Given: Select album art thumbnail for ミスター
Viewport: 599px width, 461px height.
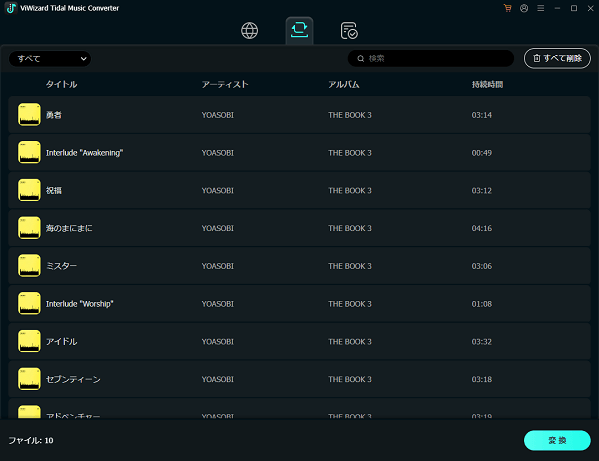Looking at the screenshot, I should tap(29, 265).
